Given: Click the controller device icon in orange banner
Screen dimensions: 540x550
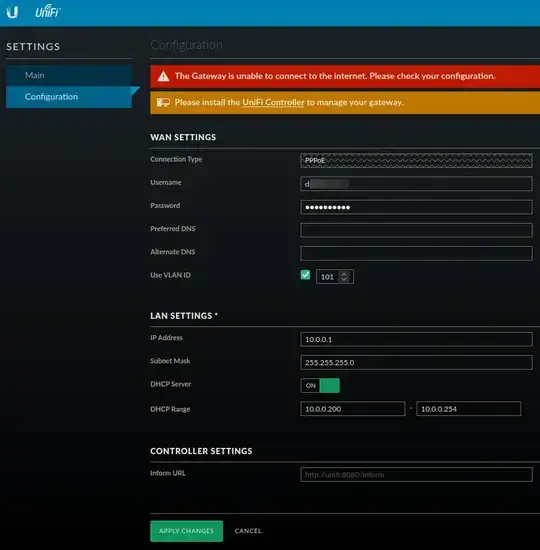Looking at the screenshot, I should pyautogui.click(x=163, y=102).
